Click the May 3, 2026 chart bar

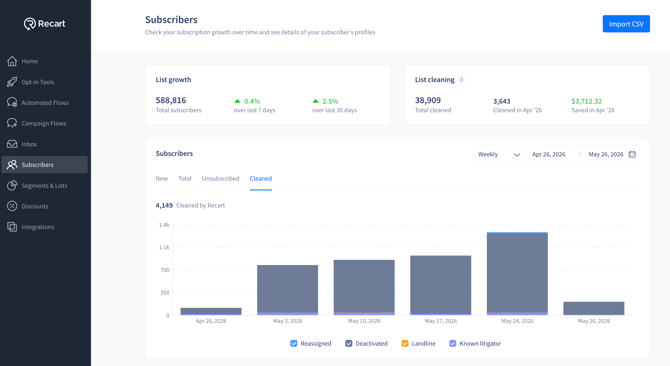point(288,290)
